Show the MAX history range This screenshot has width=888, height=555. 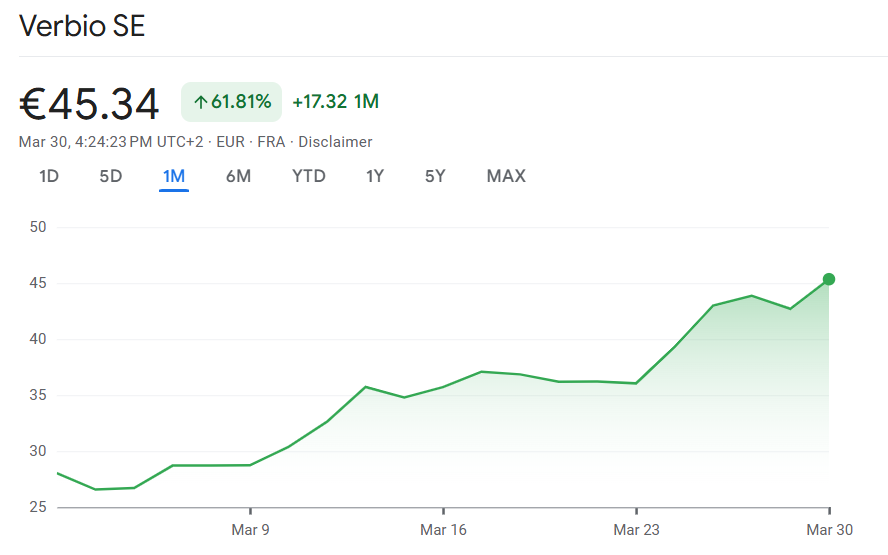pos(506,177)
